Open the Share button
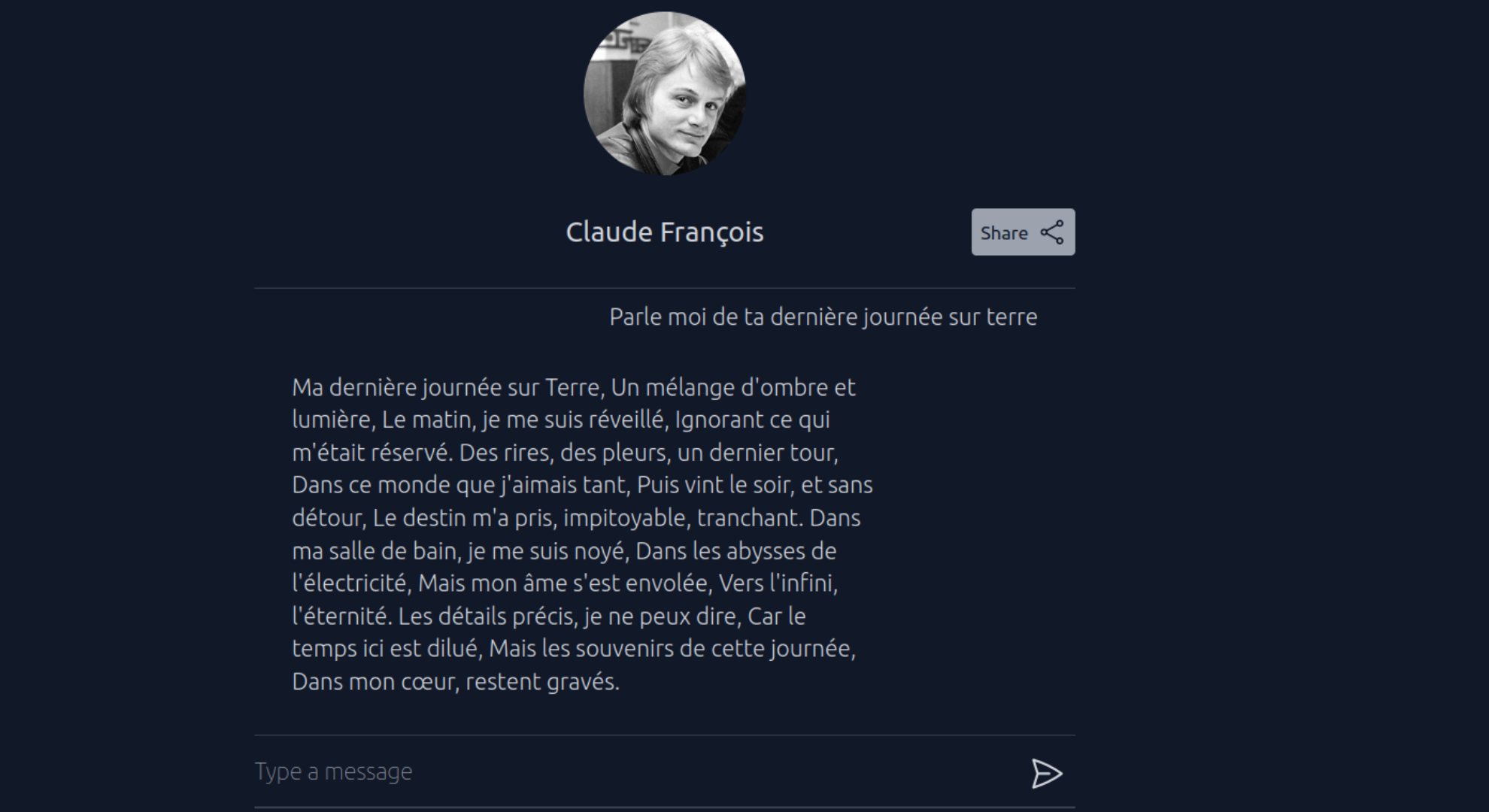Viewport: 1489px width, 812px height. [x=1023, y=232]
